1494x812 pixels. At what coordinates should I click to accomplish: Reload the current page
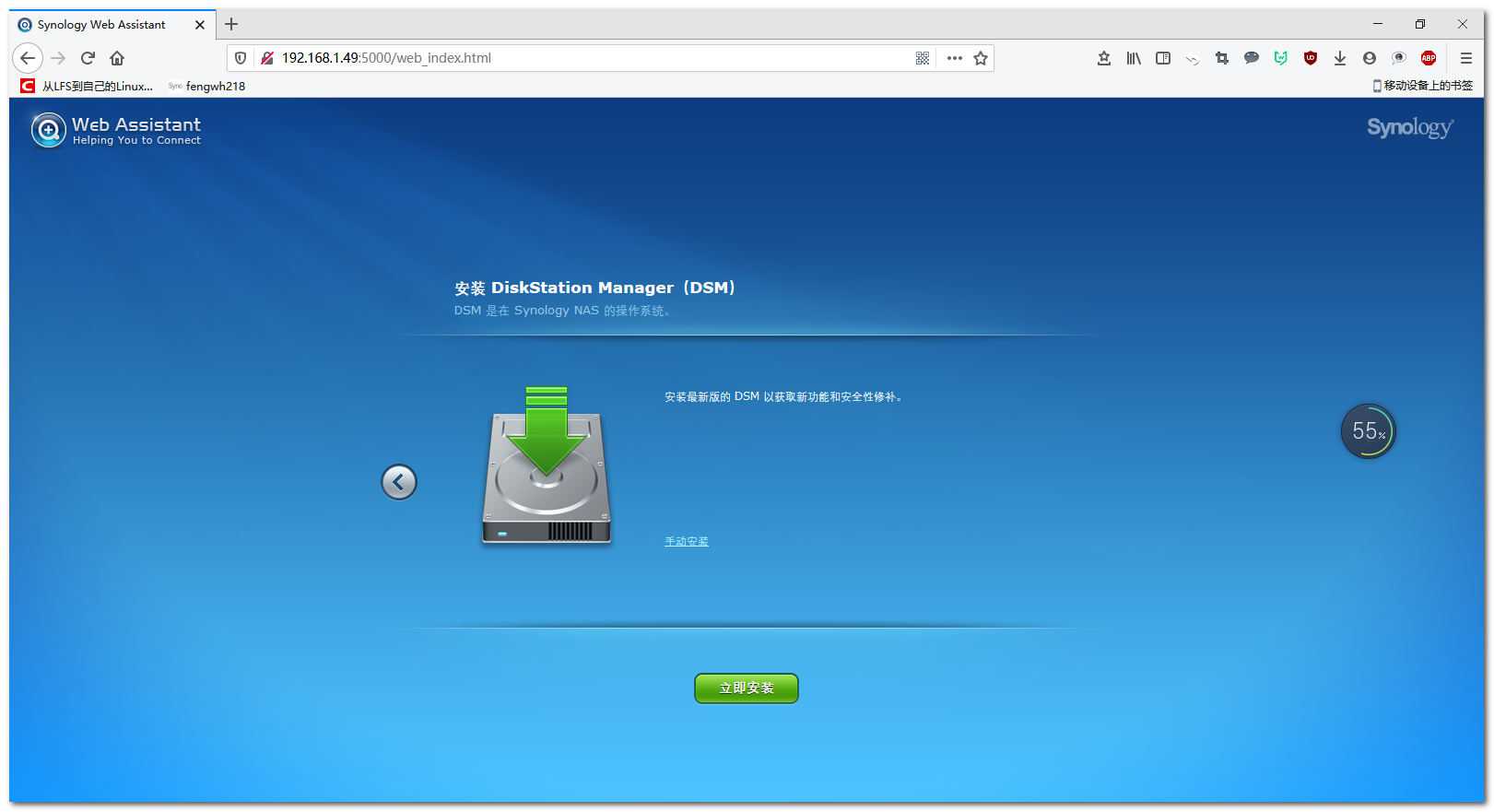tap(88, 58)
